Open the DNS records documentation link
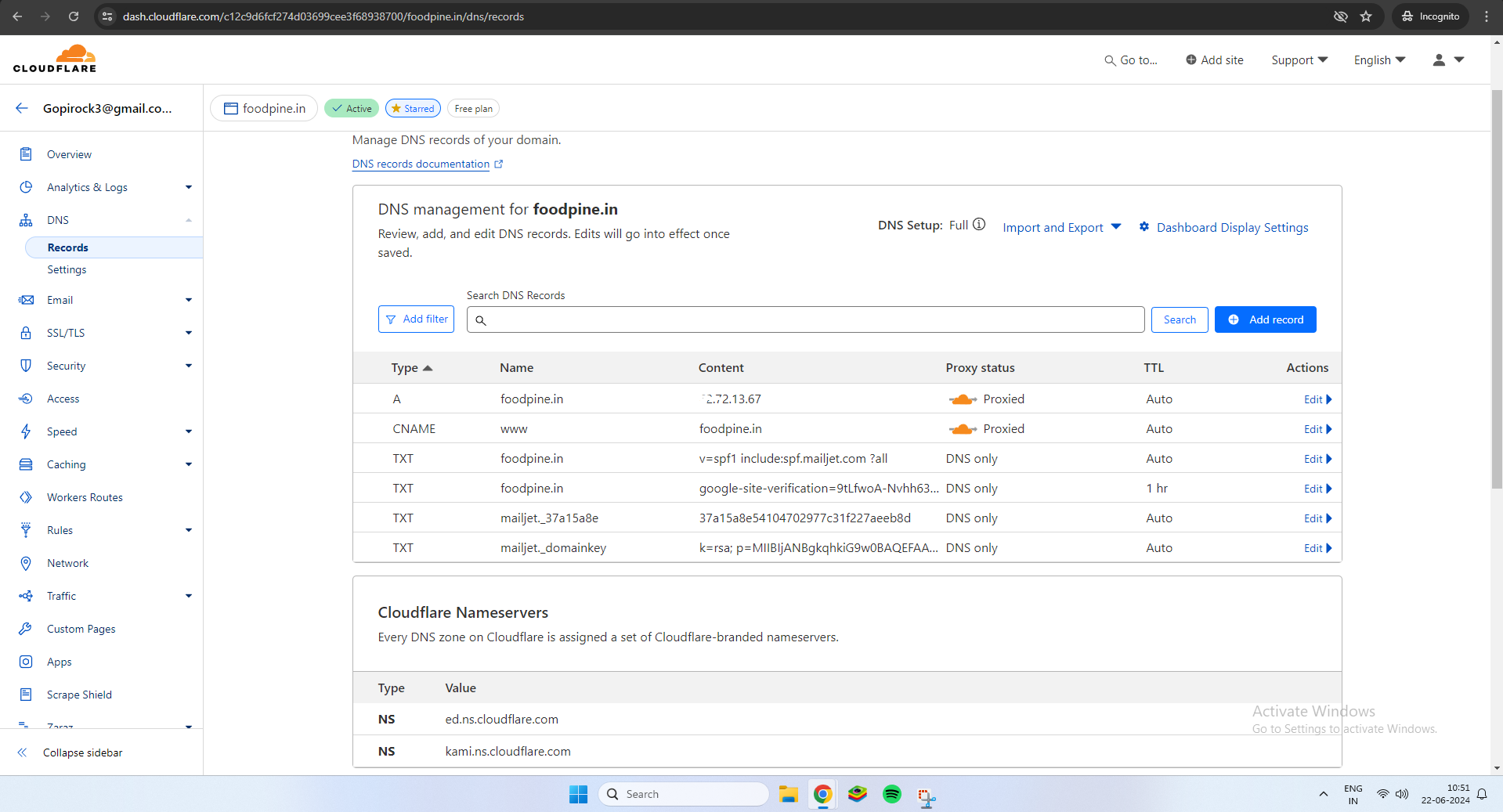The height and width of the screenshot is (812, 1503). click(428, 164)
